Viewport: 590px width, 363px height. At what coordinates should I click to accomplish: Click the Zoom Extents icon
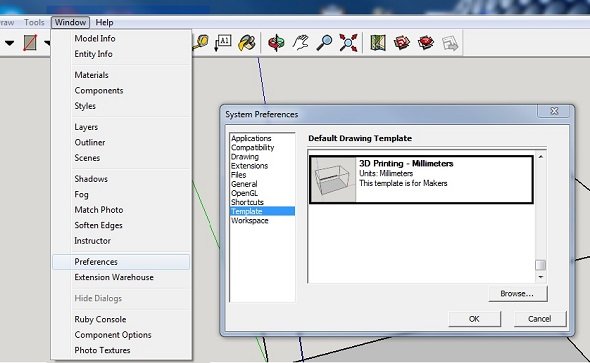click(x=348, y=43)
